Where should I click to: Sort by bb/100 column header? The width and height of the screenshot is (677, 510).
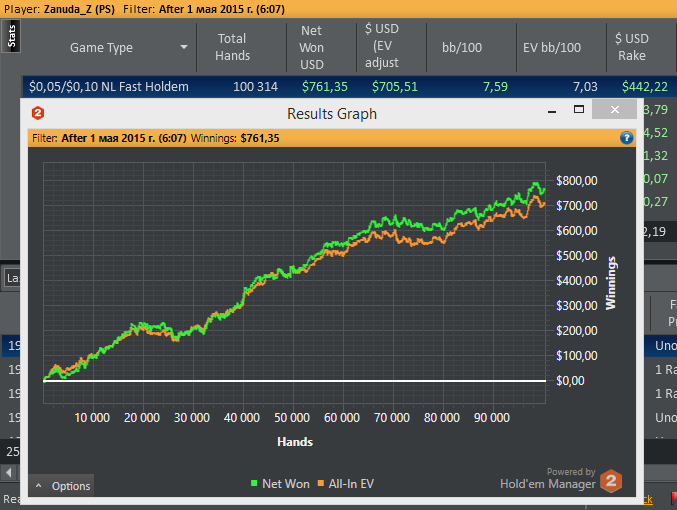[462, 47]
